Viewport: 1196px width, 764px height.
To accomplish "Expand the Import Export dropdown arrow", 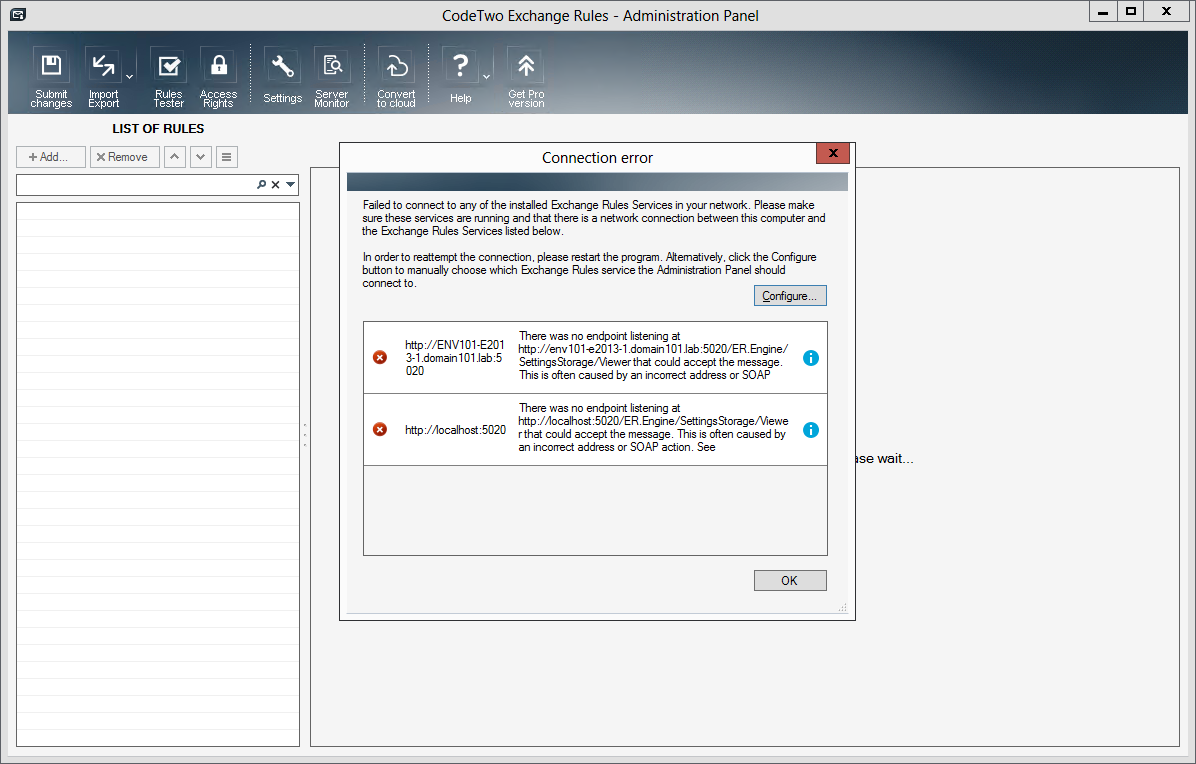I will click(x=129, y=76).
